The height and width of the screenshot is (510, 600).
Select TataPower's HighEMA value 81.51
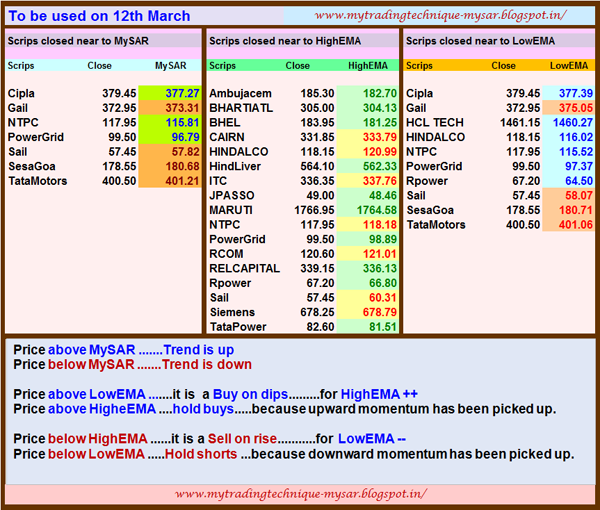click(383, 327)
